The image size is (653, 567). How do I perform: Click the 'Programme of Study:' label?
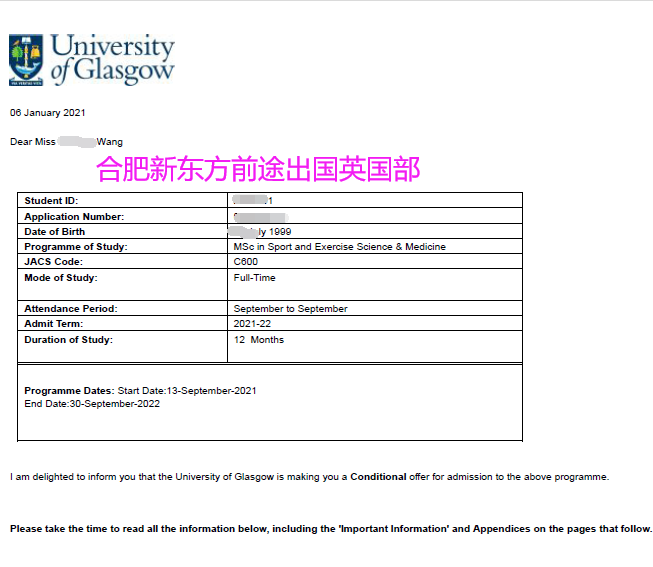pyautogui.click(x=76, y=247)
